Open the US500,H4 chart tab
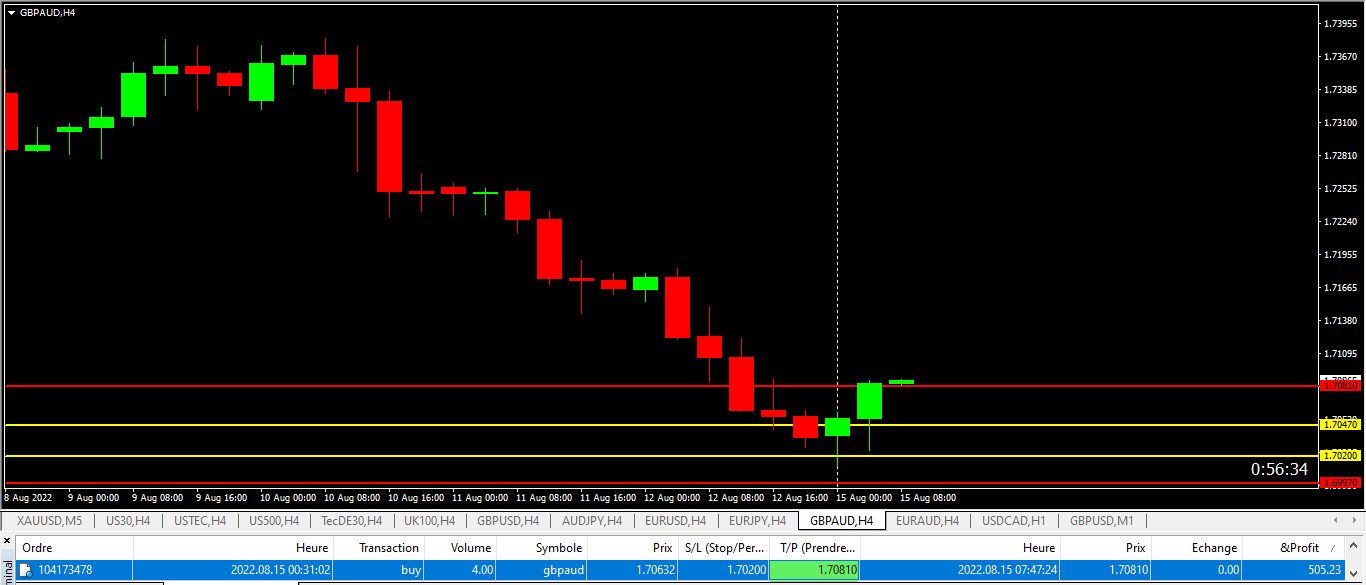Viewport: 1366px width, 585px height. (x=273, y=521)
